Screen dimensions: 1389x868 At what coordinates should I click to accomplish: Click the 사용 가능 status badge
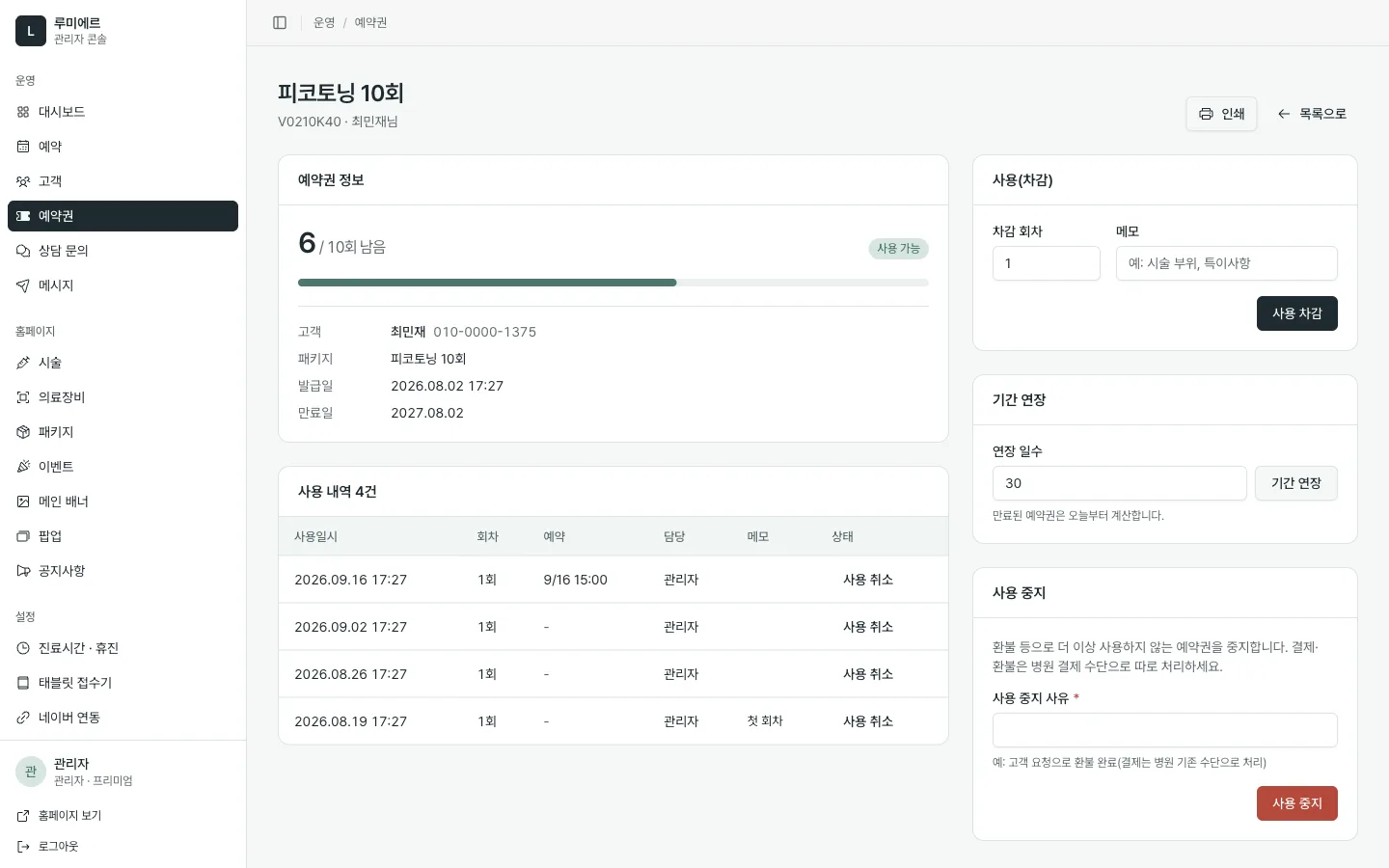(x=899, y=249)
